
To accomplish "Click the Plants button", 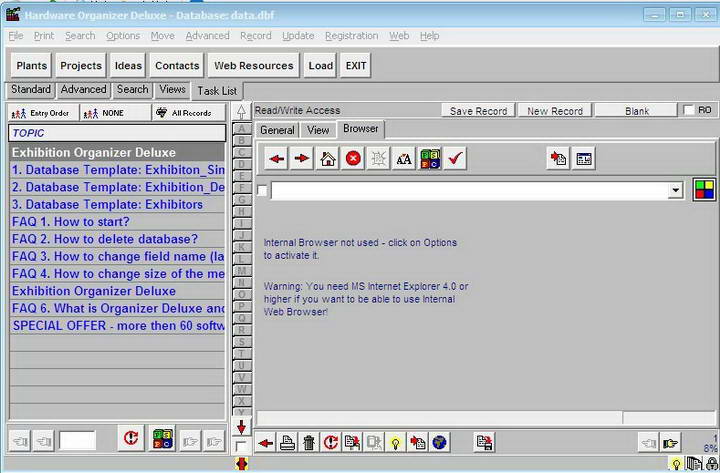I will click(x=32, y=66).
